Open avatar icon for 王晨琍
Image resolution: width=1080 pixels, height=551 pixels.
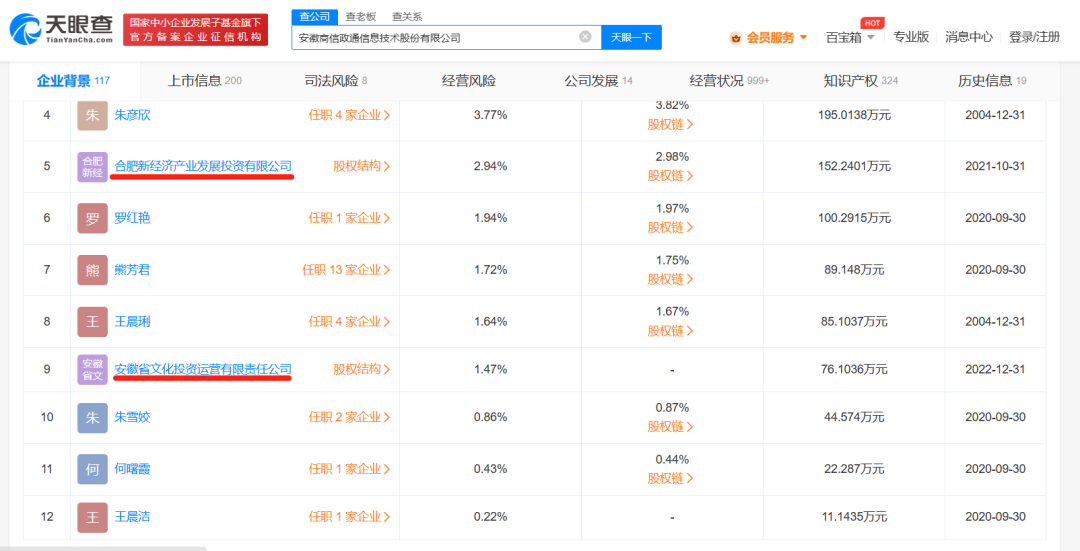tap(92, 322)
